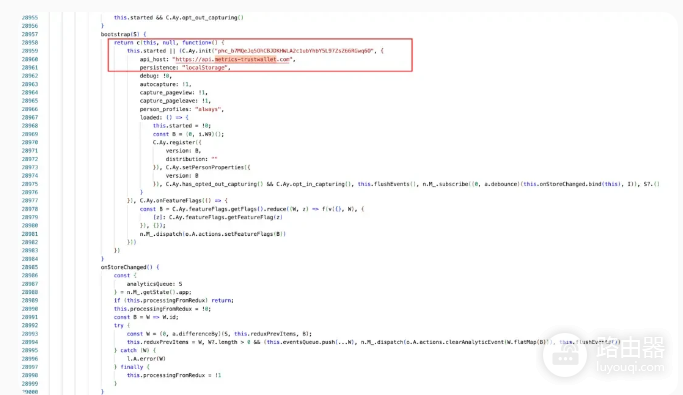Click the 'capture_pageview: !1' line
The image size is (683, 395).
[x=173, y=93]
